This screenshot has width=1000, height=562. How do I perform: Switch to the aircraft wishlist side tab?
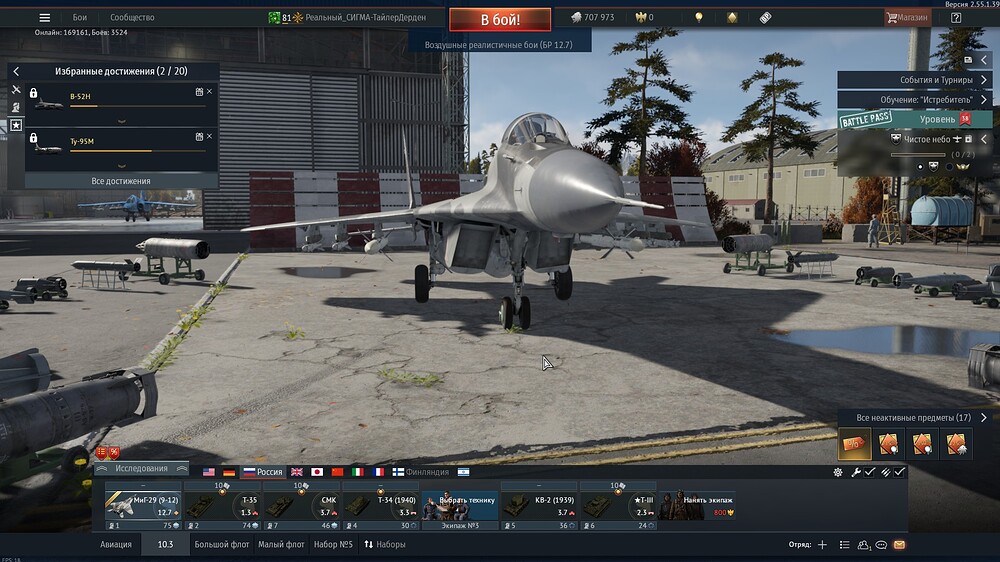coord(16,89)
